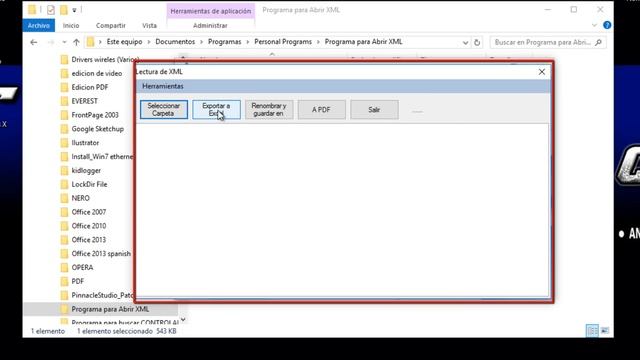The width and height of the screenshot is (640, 360).
Task: Click the Seleccionar Carpeta button
Action: [x=164, y=109]
